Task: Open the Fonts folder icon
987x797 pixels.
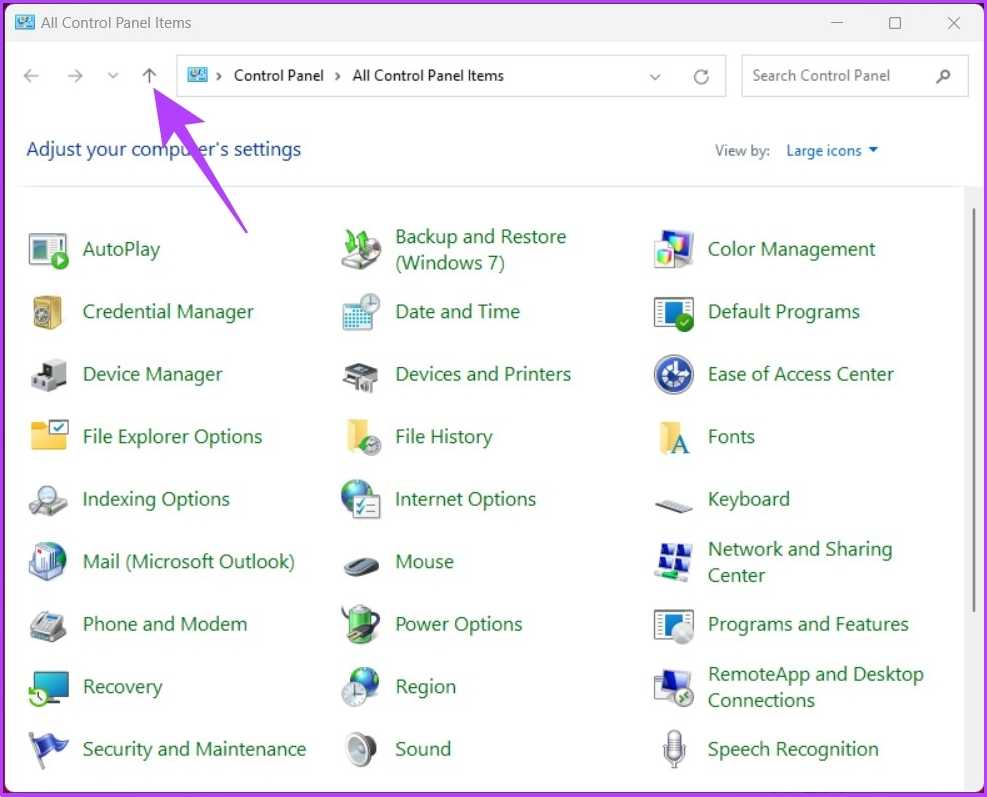Action: coord(673,437)
